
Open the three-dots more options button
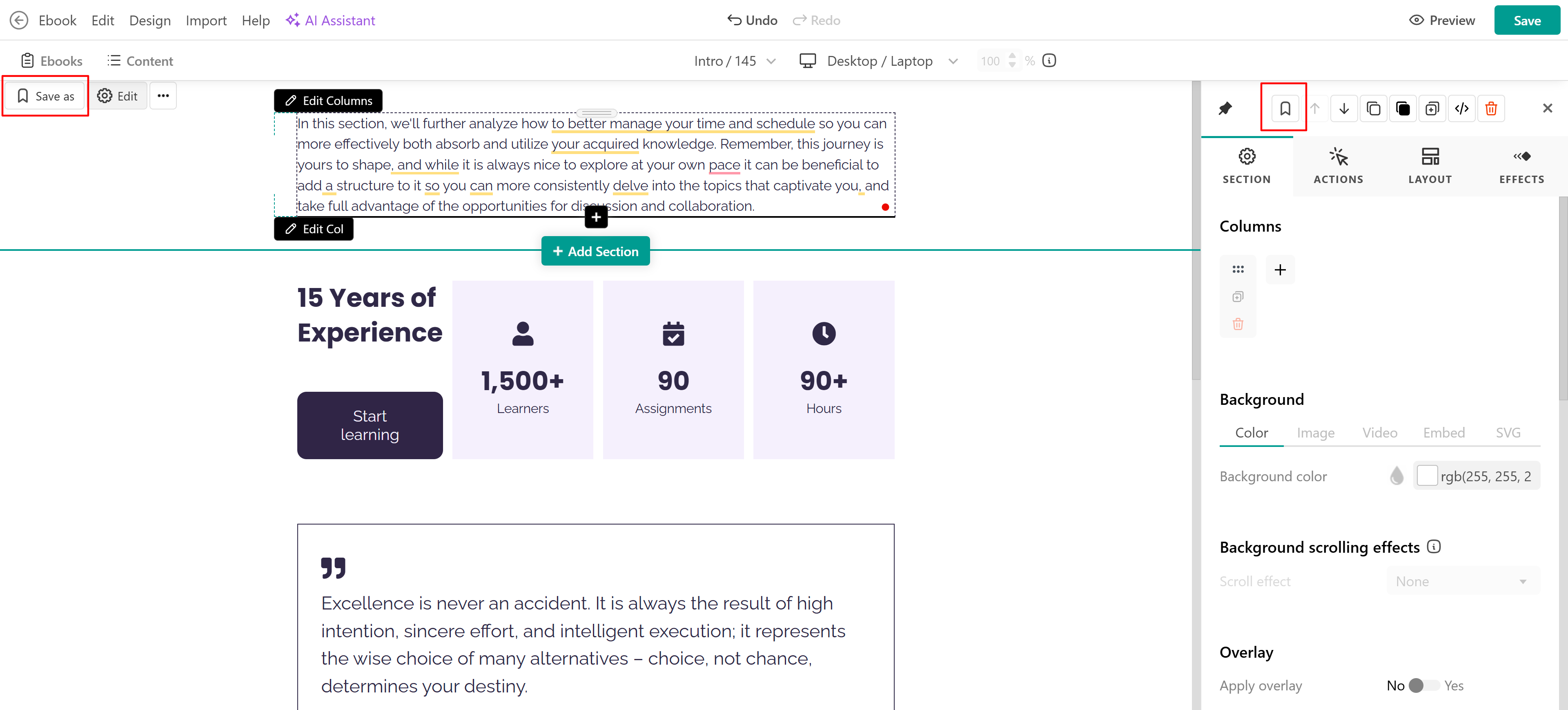[163, 96]
